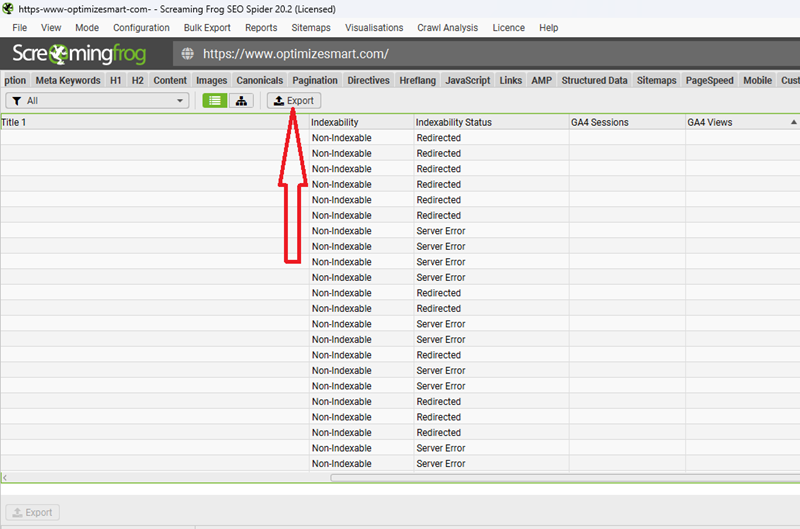Select the last Server Error cell
The width and height of the screenshot is (800, 529).
[x=491, y=463]
